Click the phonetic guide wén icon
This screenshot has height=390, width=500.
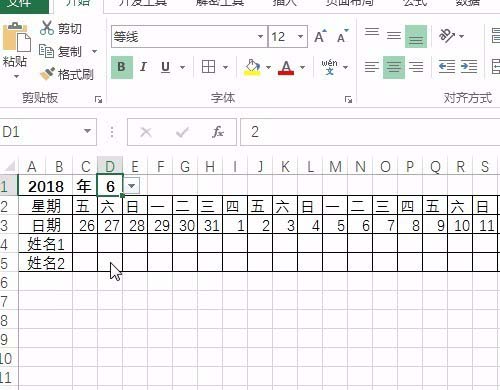point(329,67)
